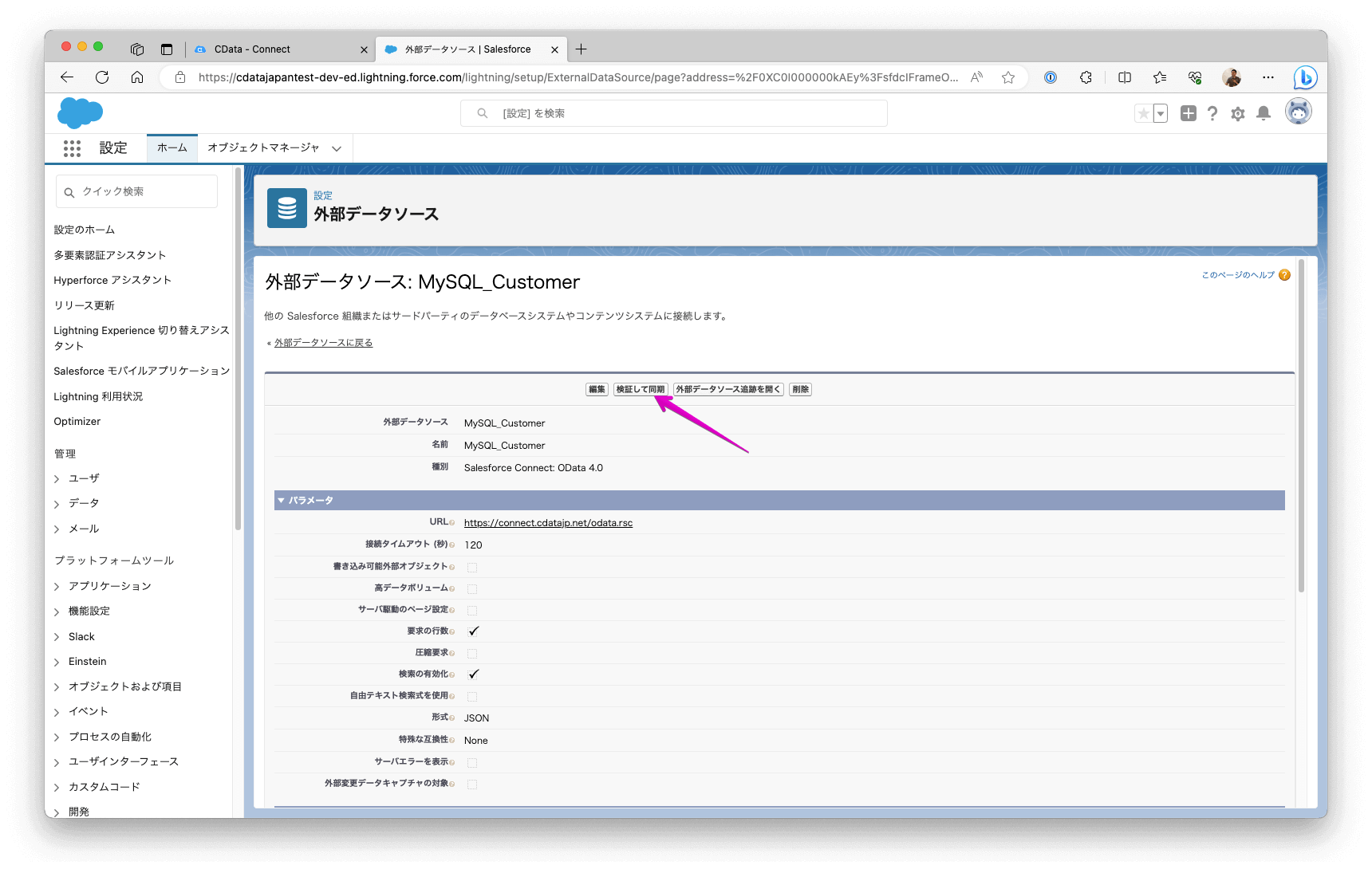The image size is (1372, 877).
Task: Open the Salesforce favorites list dropdown
Action: pos(1161,113)
